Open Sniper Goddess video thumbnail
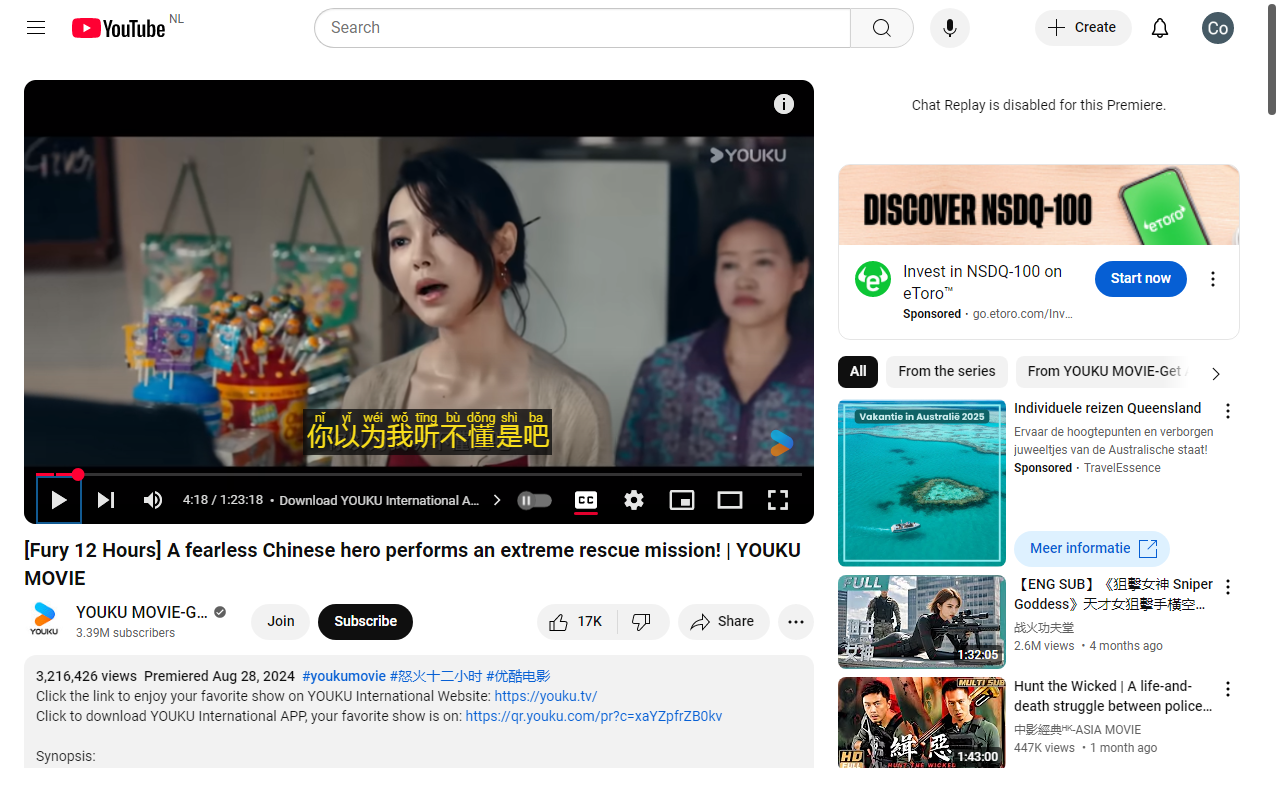The image size is (1280, 800). pos(922,622)
